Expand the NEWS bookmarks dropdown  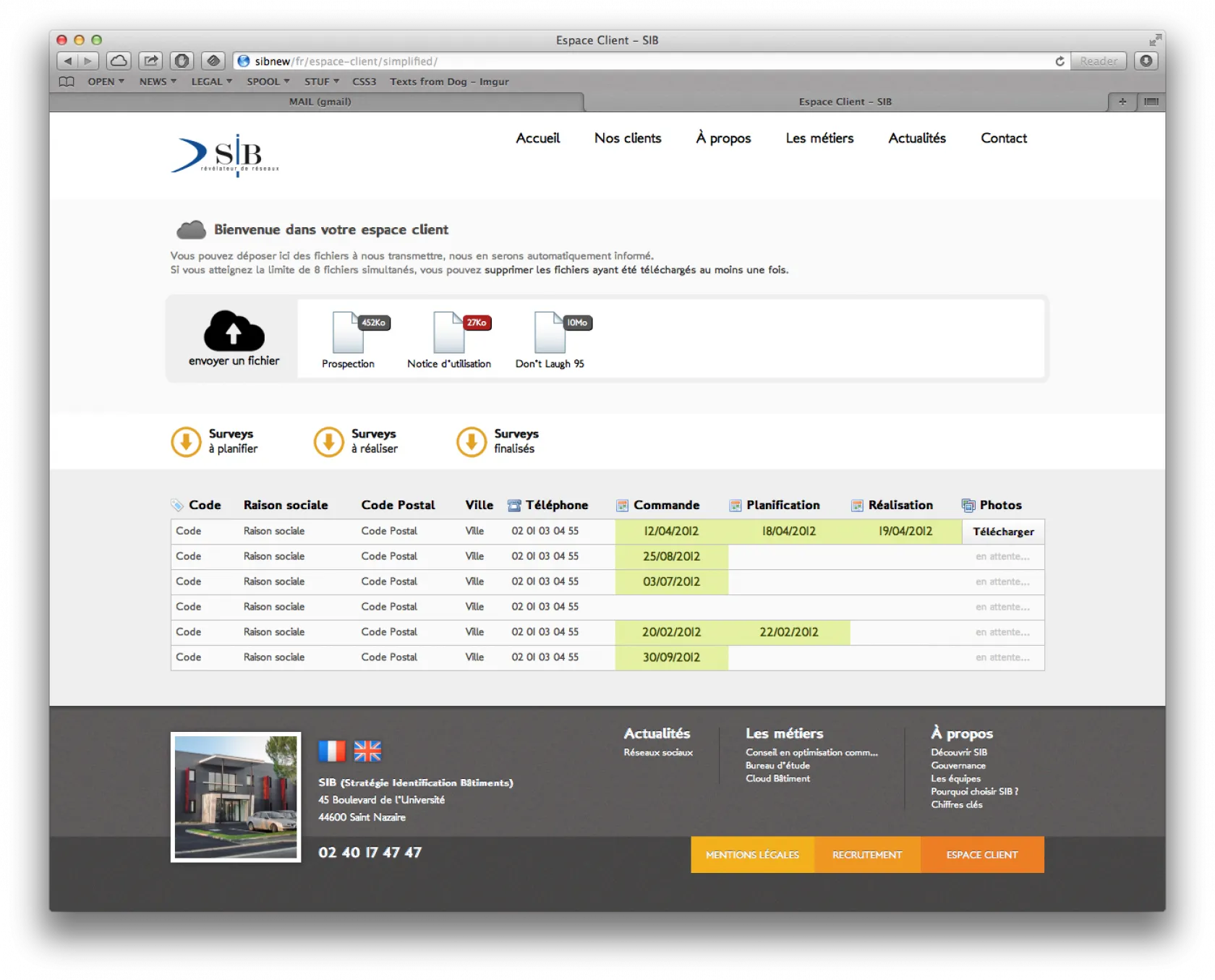(x=158, y=82)
